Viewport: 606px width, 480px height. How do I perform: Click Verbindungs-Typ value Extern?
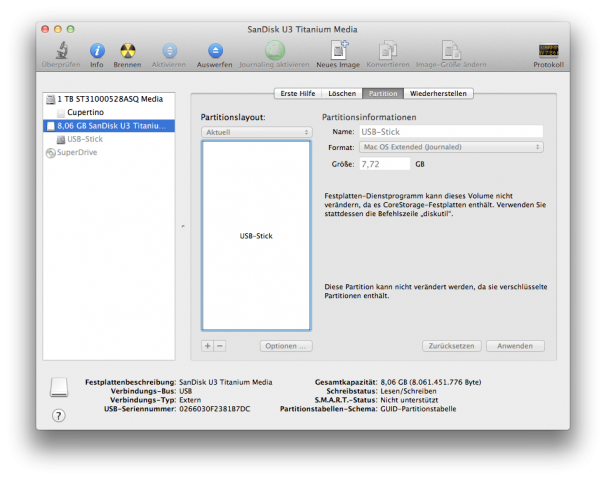coord(190,400)
